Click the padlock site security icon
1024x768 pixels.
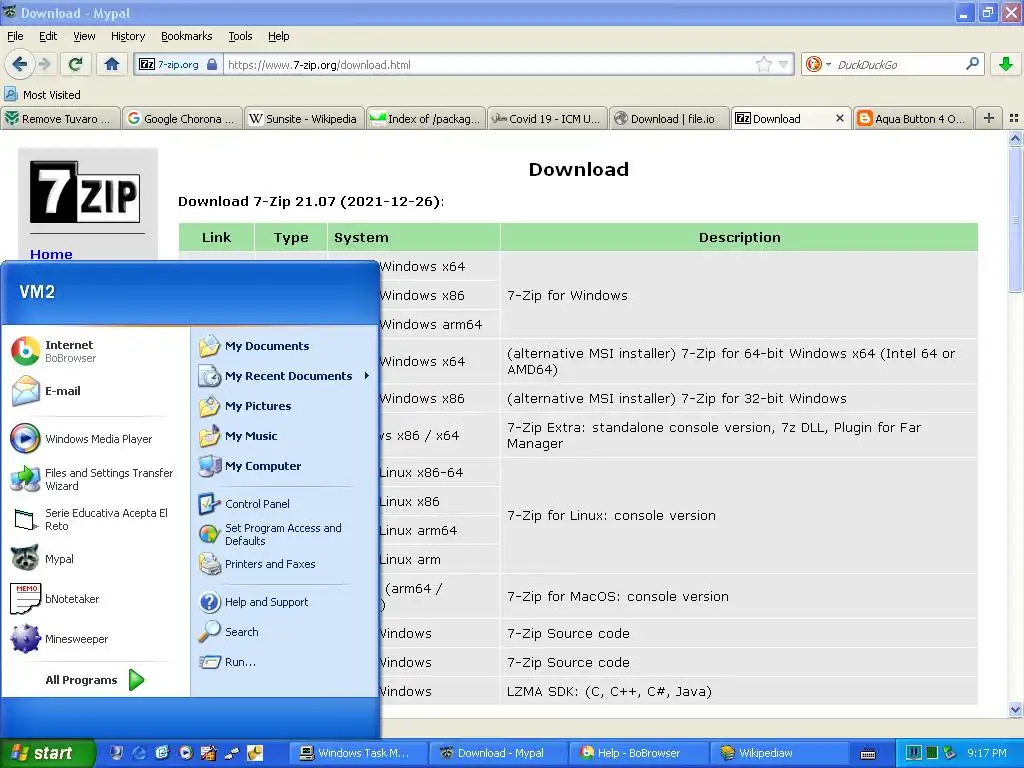212,64
